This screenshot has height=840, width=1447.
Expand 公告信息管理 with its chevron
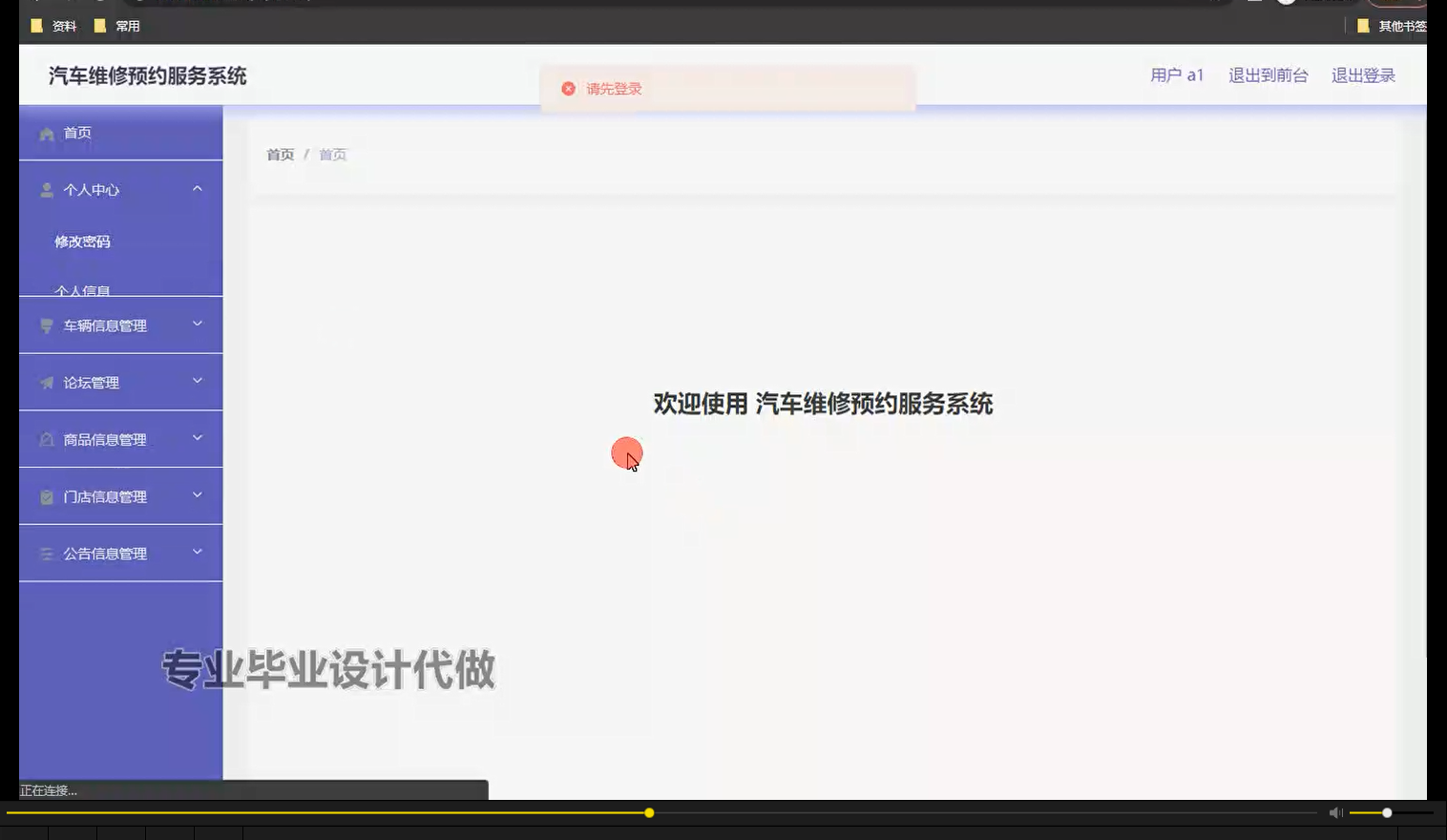point(198,552)
